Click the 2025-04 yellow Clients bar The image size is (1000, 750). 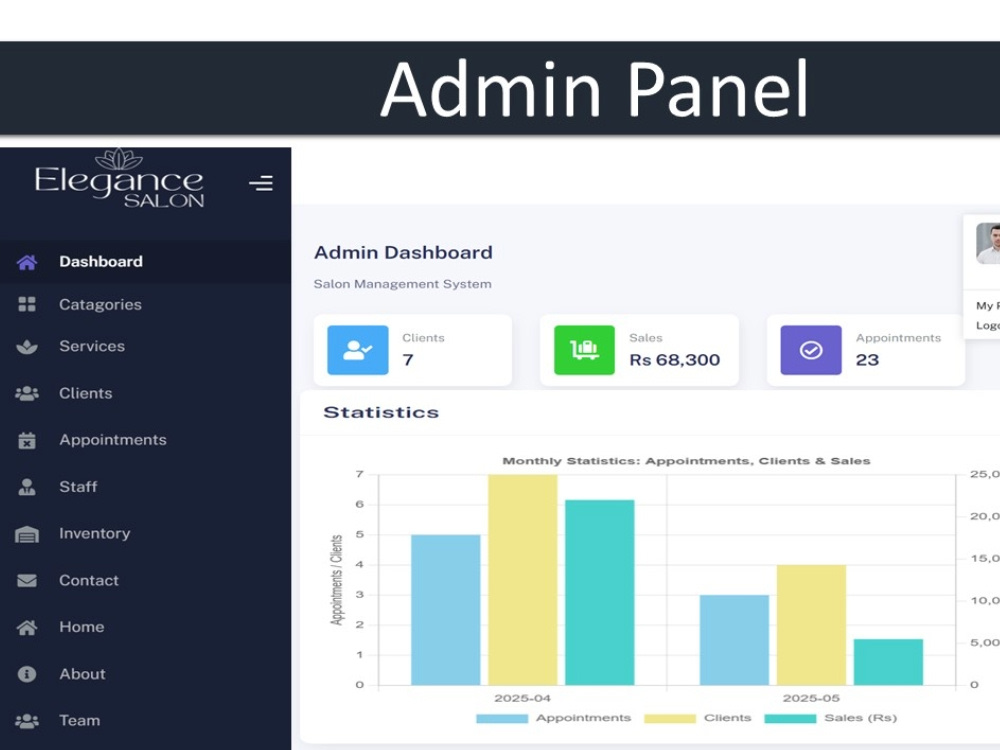[x=523, y=580]
